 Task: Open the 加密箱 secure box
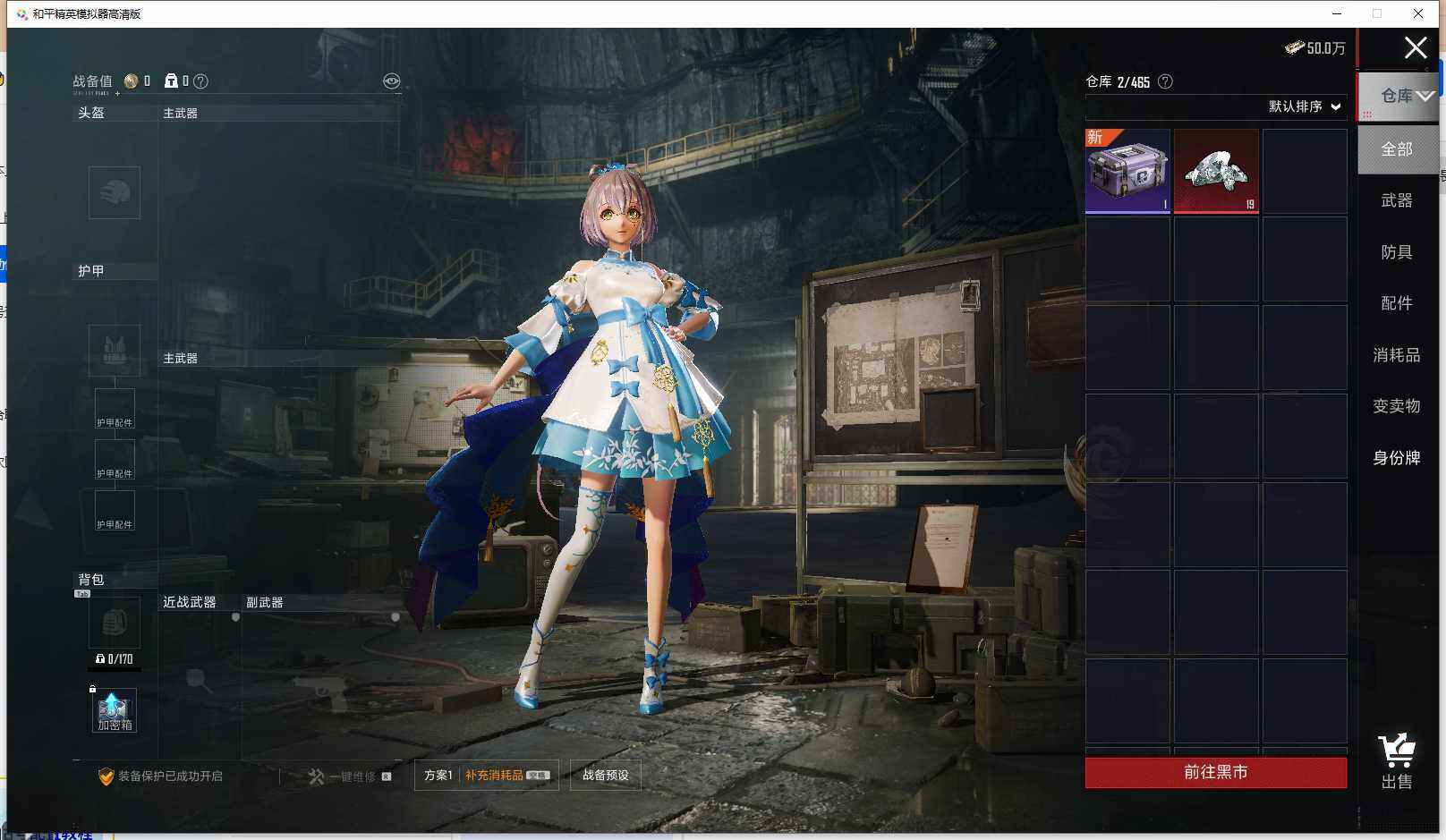pos(115,711)
